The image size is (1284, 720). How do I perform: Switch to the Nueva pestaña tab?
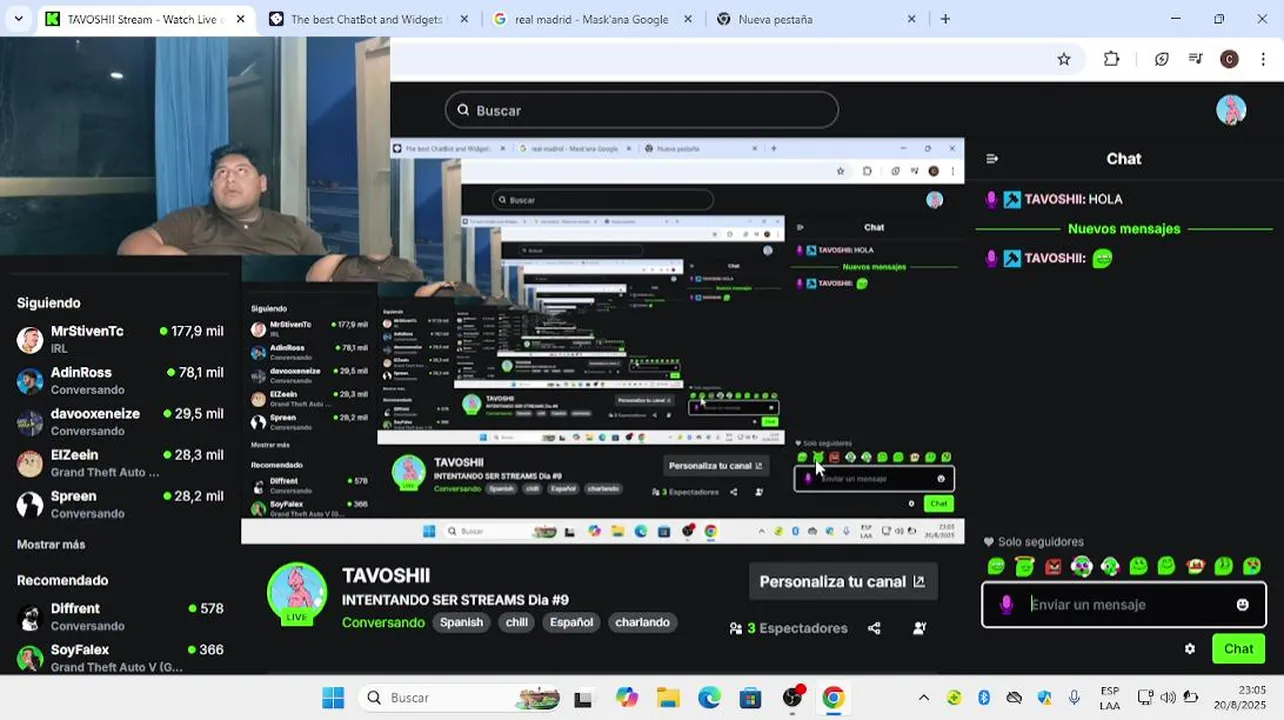[x=815, y=19]
